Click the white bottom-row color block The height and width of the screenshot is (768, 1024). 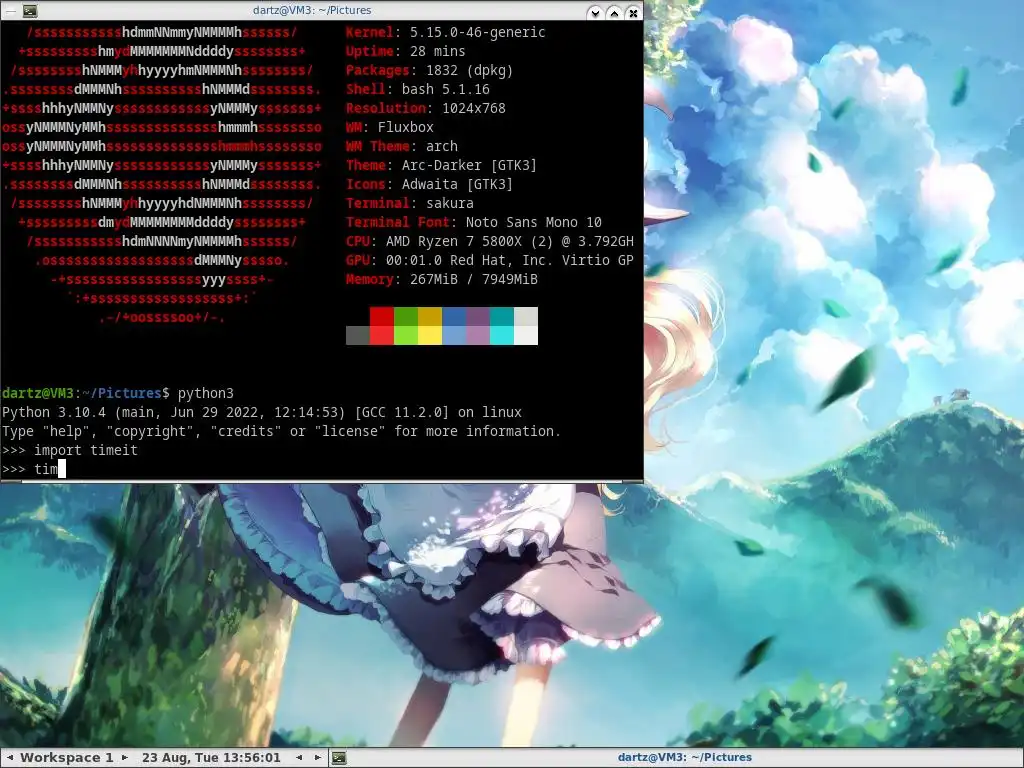[x=526, y=335]
